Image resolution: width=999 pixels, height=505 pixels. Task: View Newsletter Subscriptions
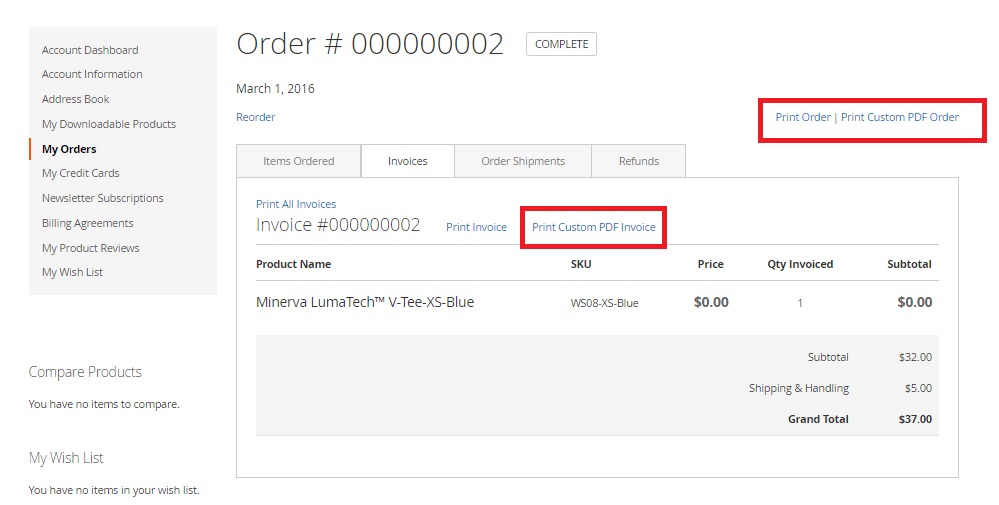103,198
